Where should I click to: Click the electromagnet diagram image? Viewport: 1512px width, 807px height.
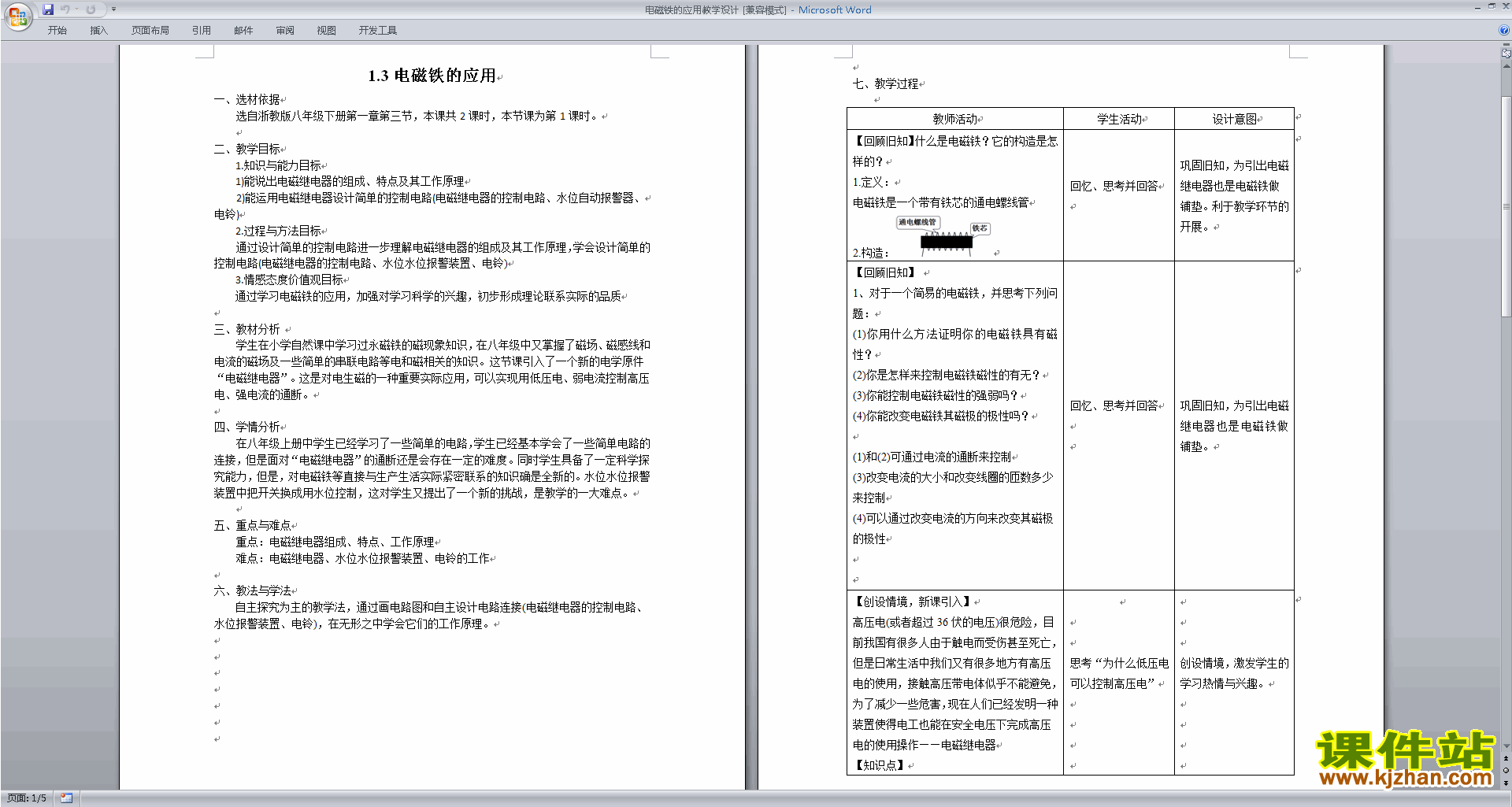(943, 236)
